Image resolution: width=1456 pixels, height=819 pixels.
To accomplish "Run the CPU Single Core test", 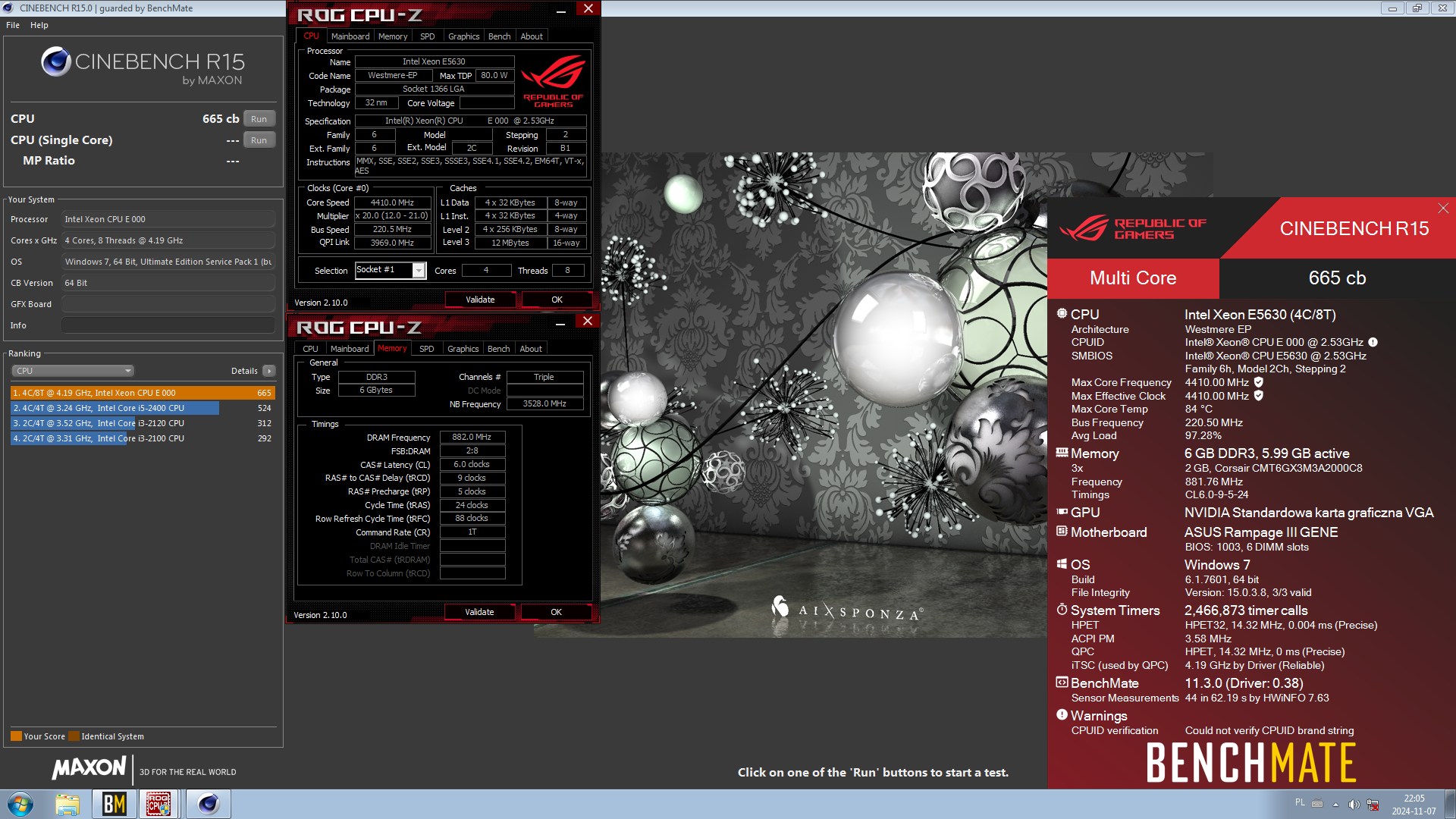I will pos(259,140).
